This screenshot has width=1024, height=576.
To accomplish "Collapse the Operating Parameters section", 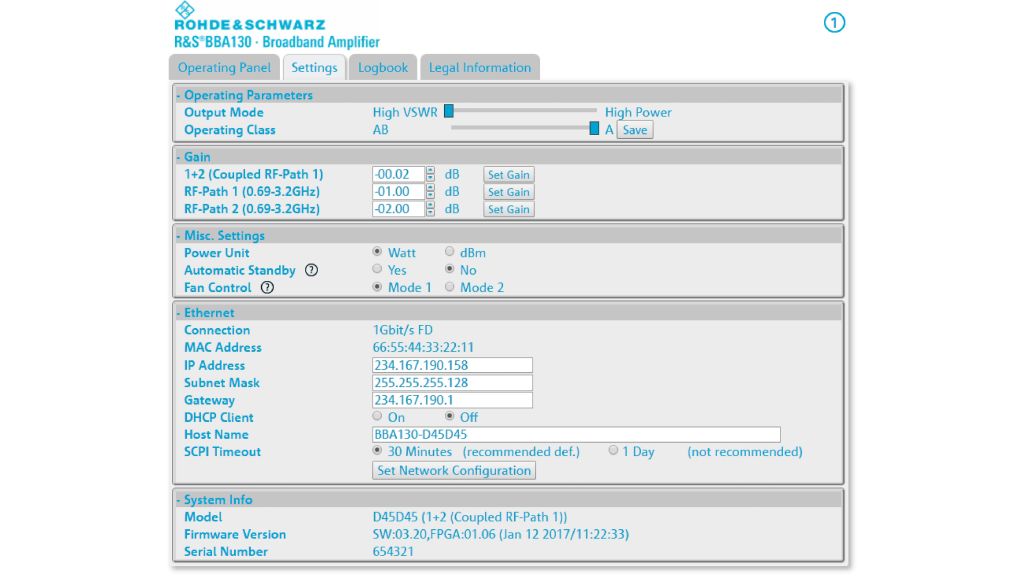I will pyautogui.click(x=244, y=95).
